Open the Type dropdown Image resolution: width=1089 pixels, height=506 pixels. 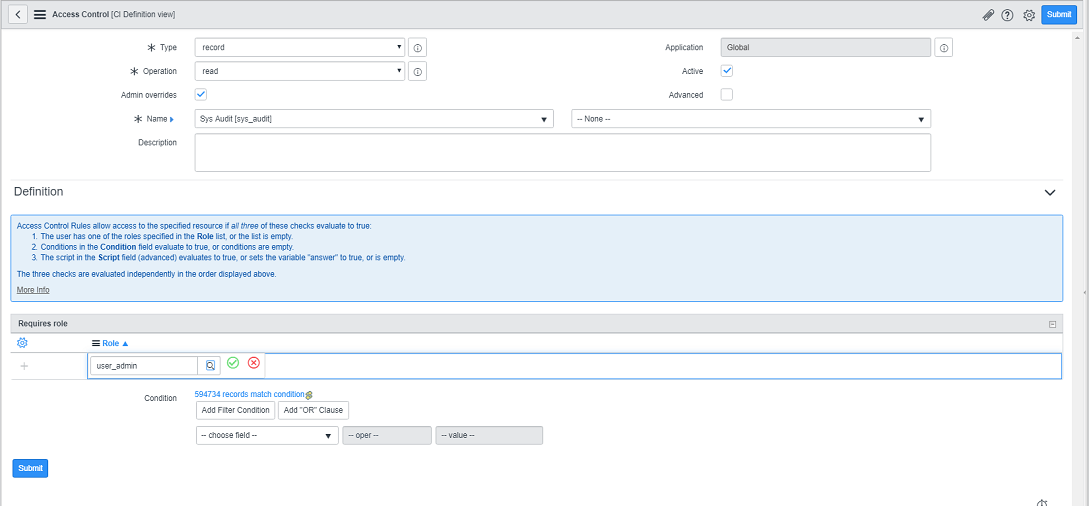coord(299,47)
